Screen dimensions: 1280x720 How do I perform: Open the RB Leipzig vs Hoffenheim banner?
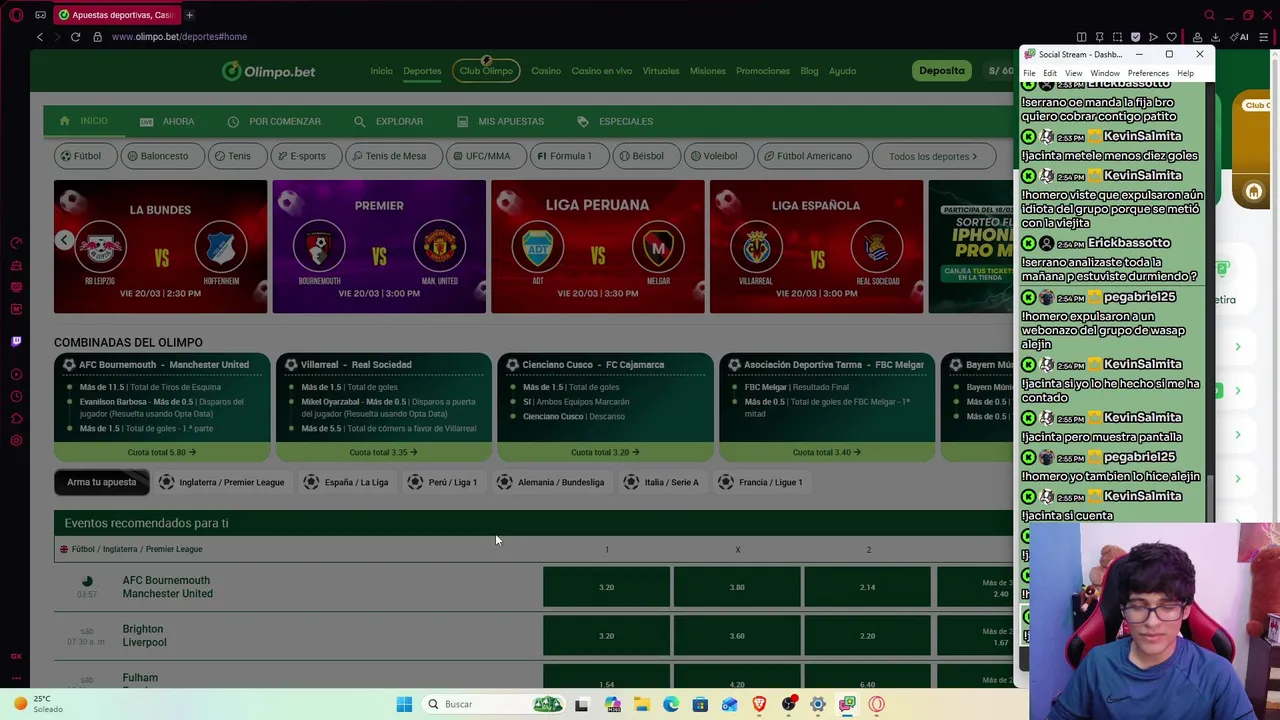pos(161,247)
